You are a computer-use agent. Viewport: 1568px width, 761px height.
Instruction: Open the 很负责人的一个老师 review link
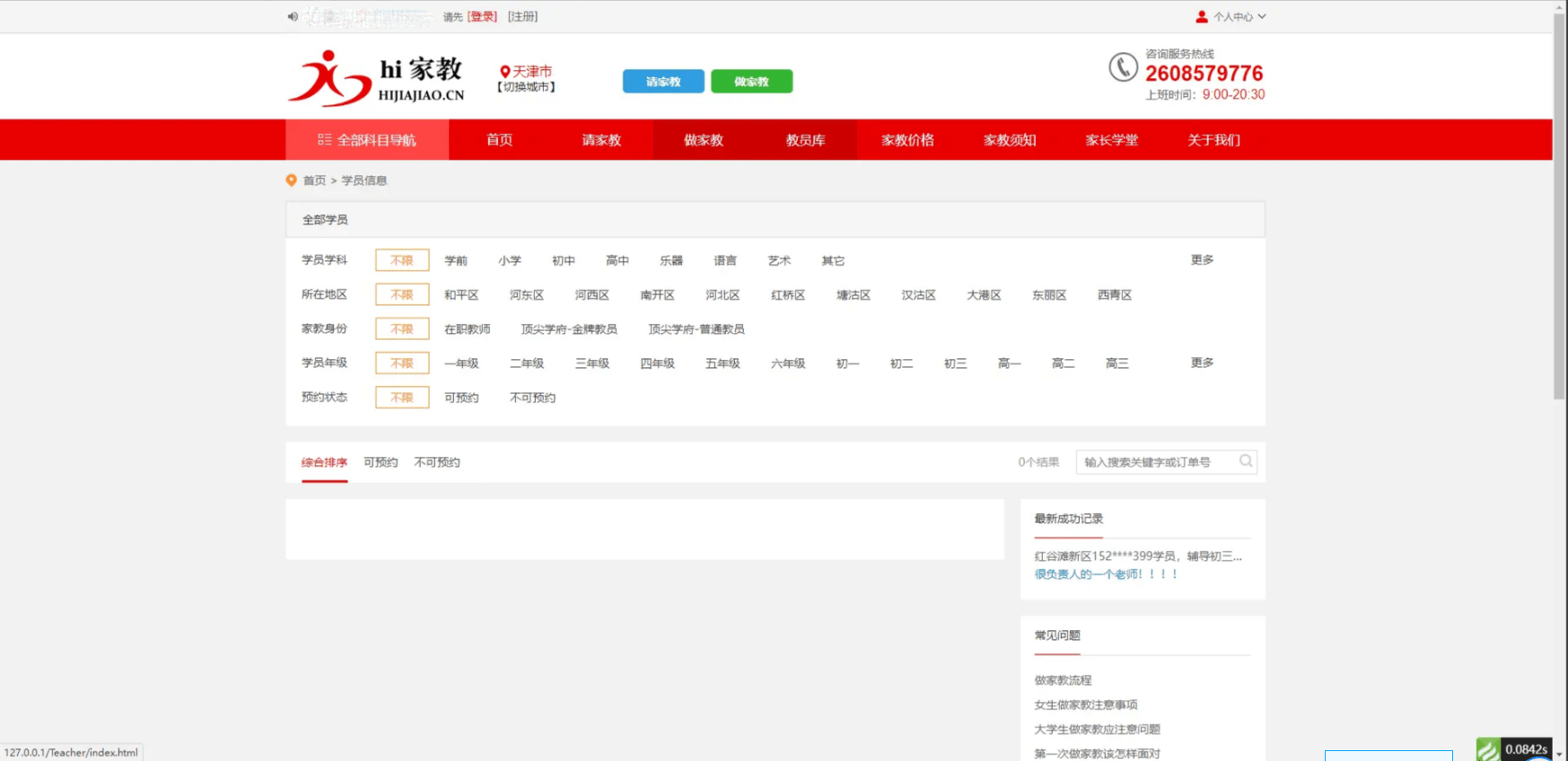pos(1106,574)
